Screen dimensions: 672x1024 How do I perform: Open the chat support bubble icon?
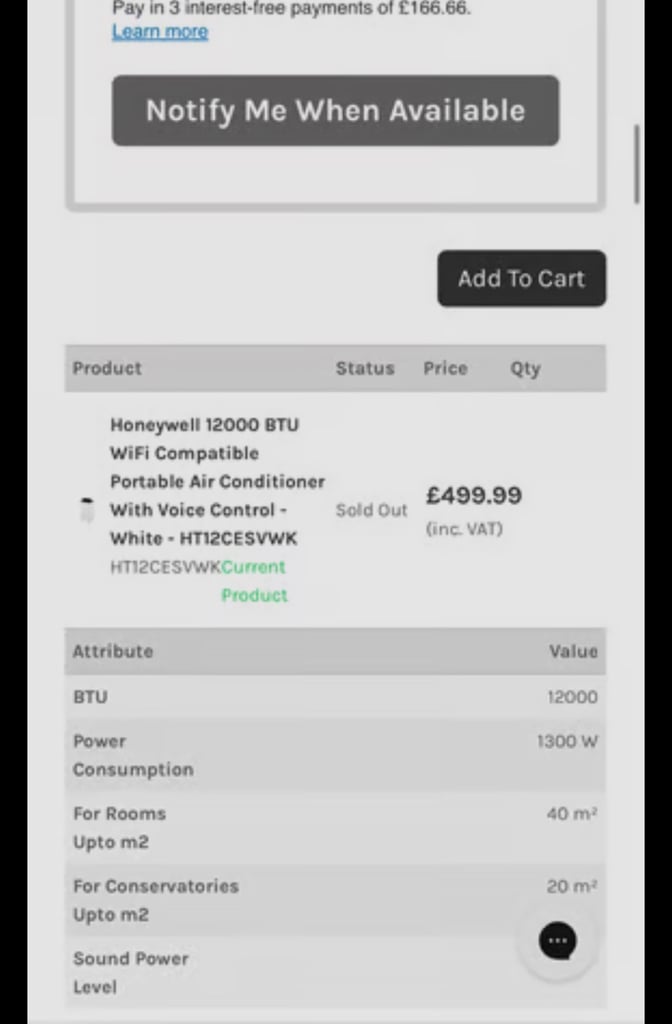tap(557, 941)
